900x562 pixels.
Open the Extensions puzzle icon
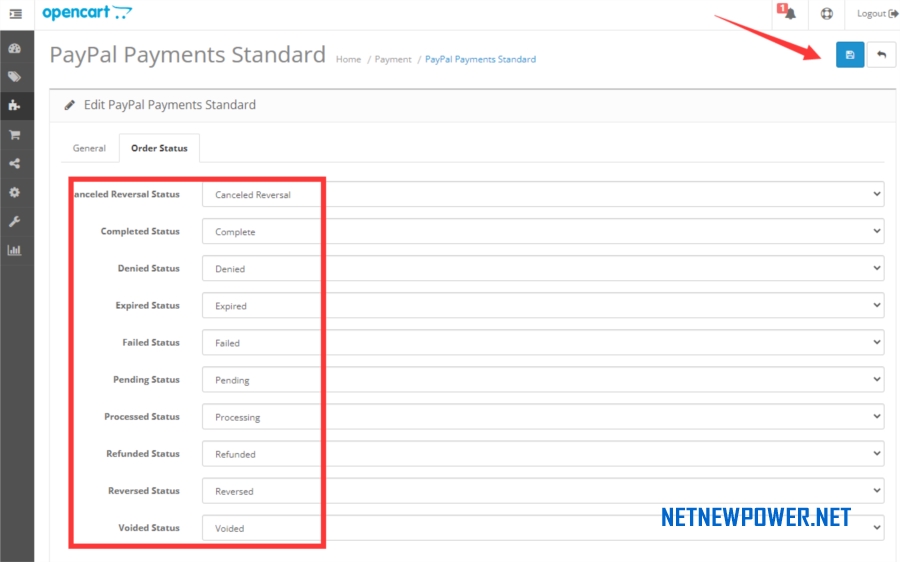(x=15, y=106)
